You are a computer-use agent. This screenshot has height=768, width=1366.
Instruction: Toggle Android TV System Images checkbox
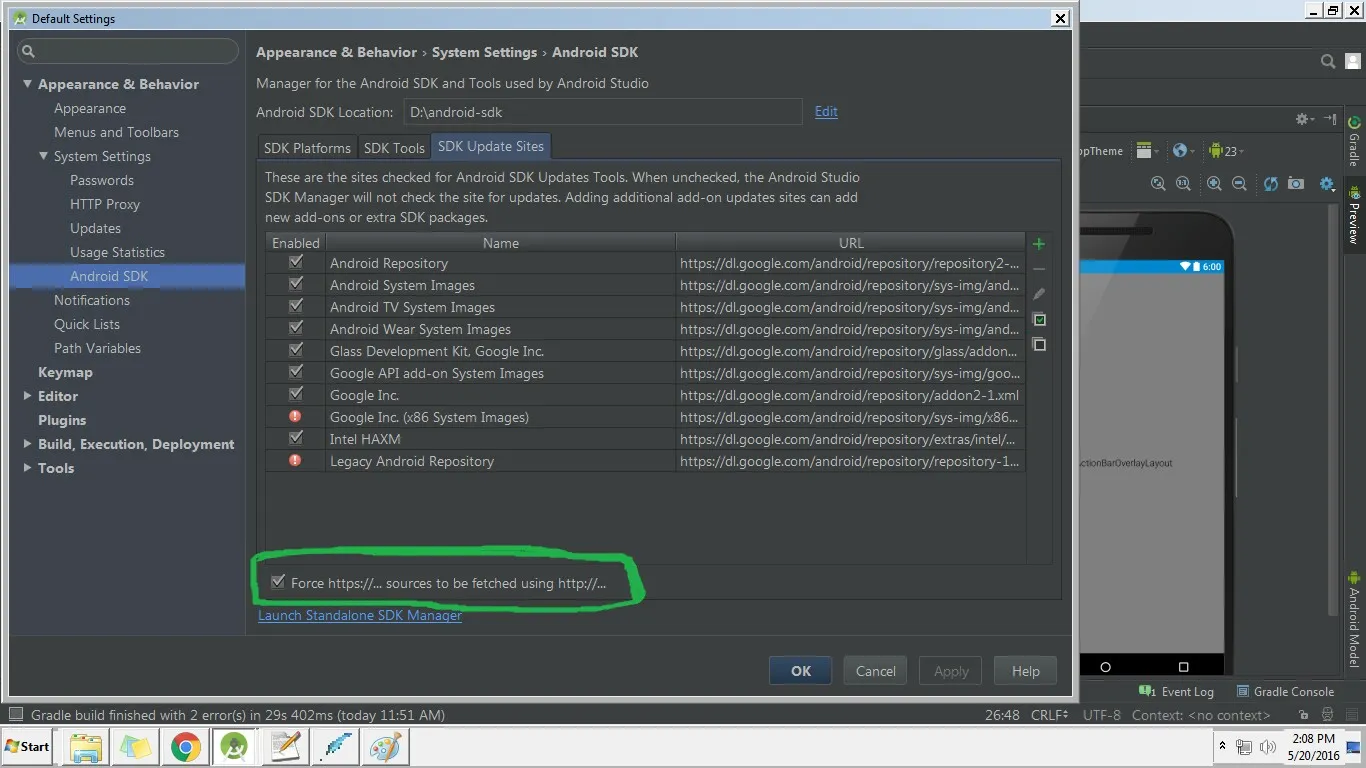295,306
